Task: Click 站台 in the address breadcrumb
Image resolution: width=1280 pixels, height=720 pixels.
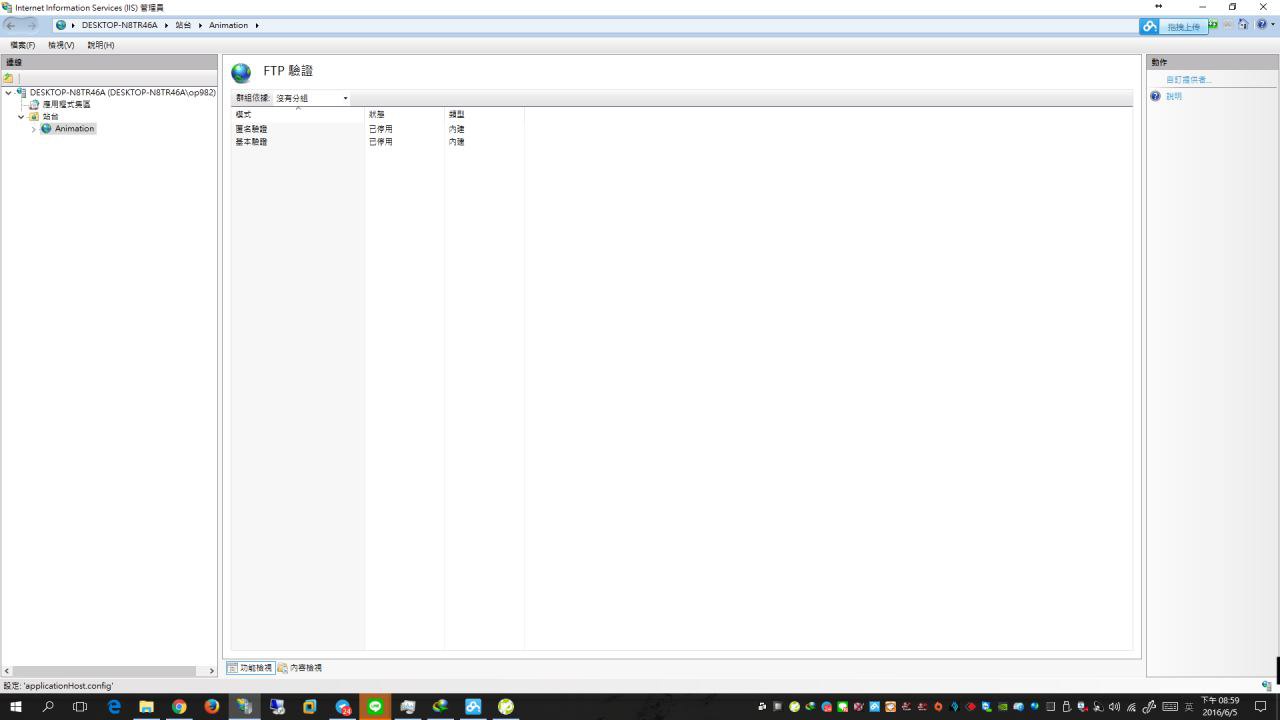Action: tap(183, 25)
